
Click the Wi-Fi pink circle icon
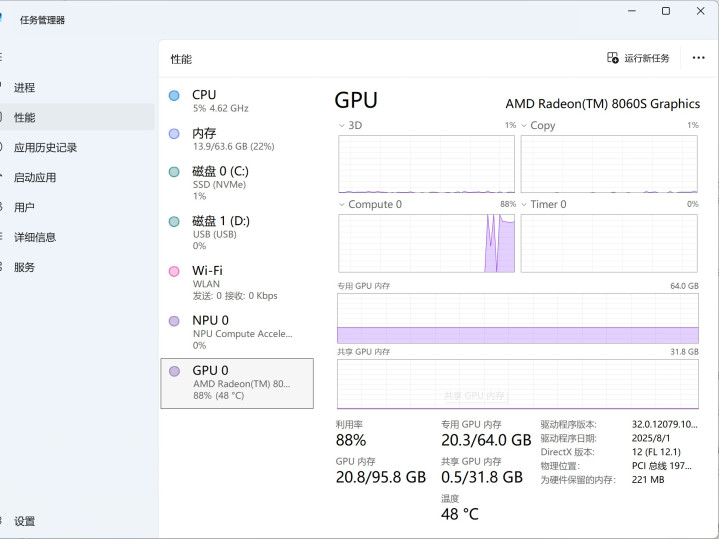coord(174,271)
